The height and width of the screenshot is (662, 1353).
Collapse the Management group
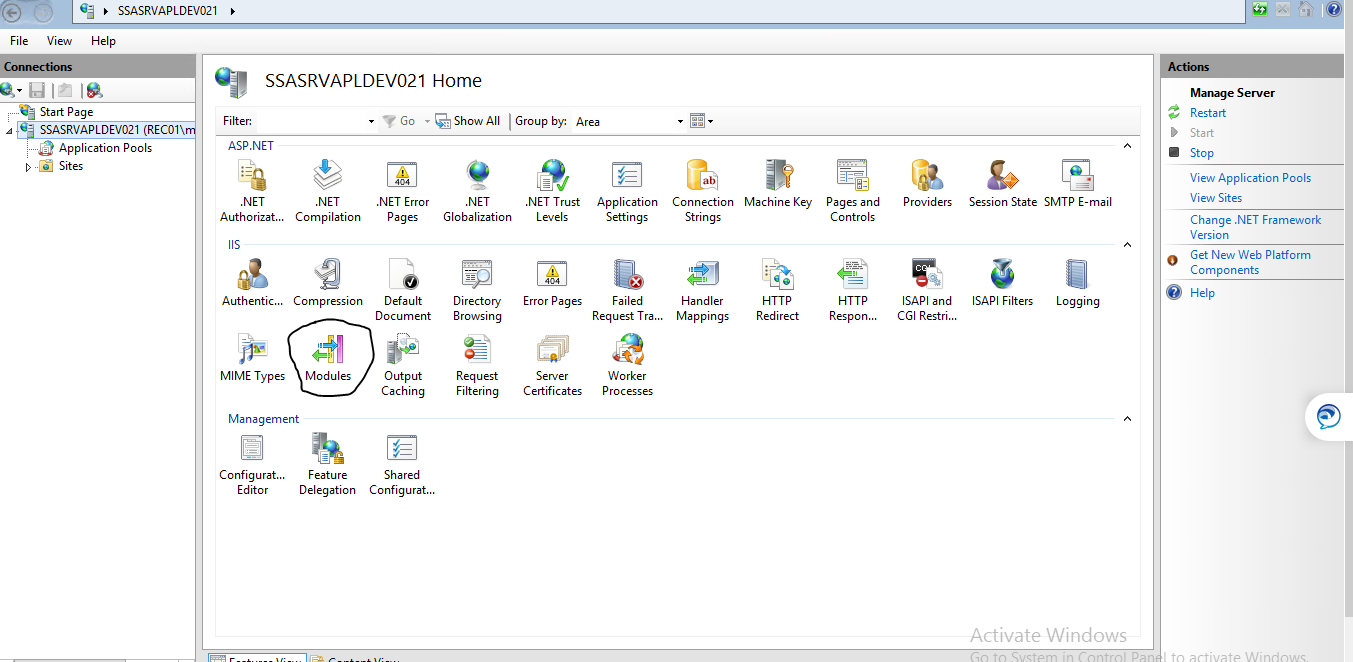click(x=1127, y=419)
